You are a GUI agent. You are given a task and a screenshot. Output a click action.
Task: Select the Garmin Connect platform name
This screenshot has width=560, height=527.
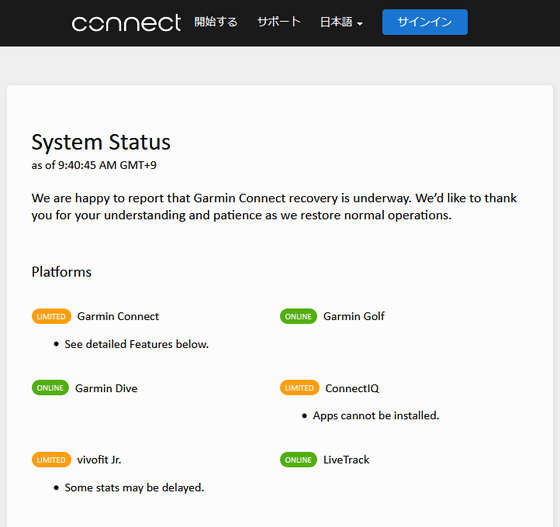[x=118, y=316]
